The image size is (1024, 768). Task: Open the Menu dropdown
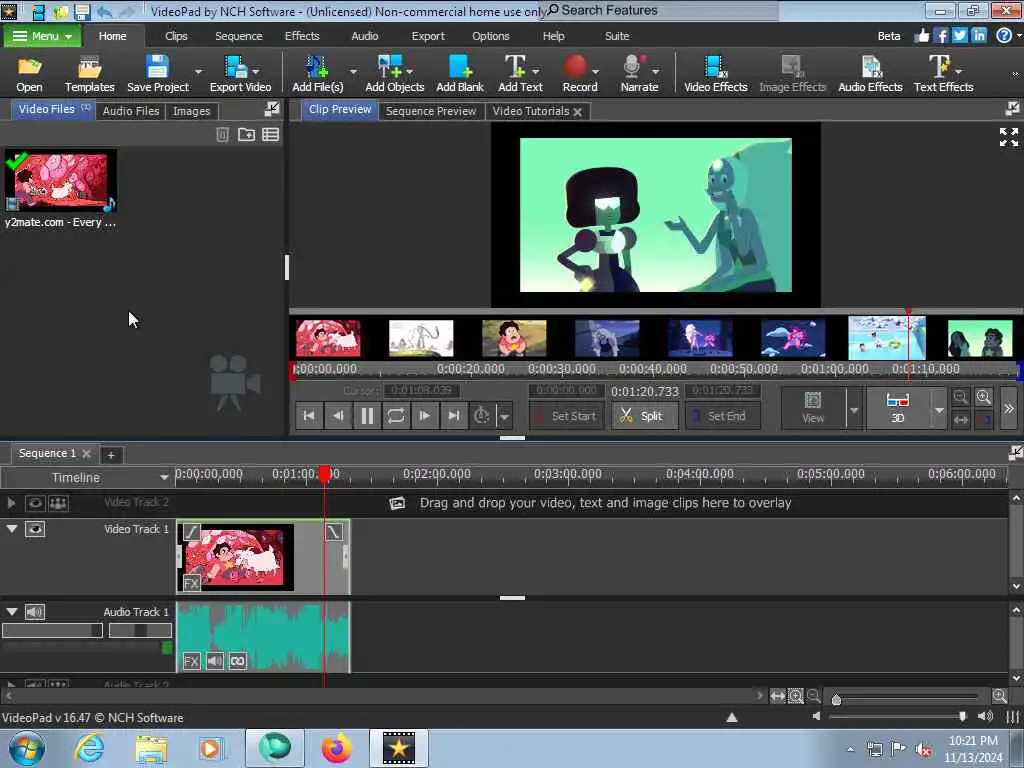(43, 36)
